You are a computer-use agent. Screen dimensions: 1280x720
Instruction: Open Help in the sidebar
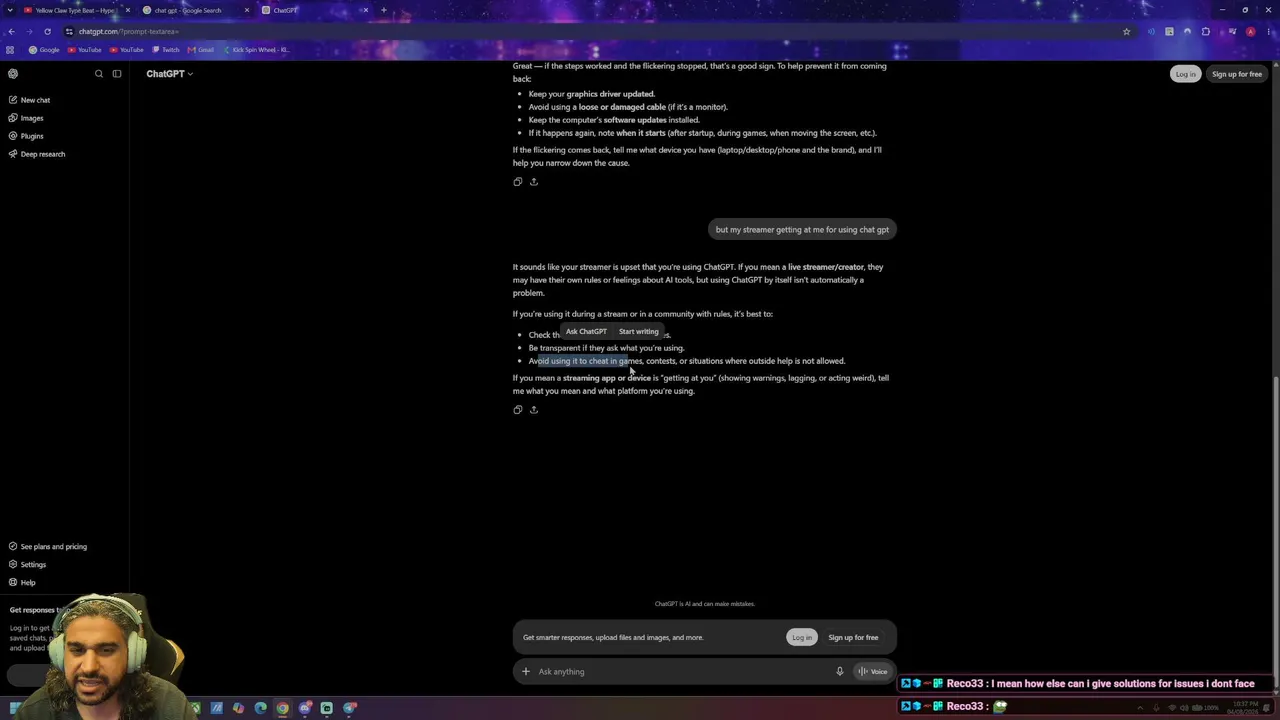pos(23,583)
